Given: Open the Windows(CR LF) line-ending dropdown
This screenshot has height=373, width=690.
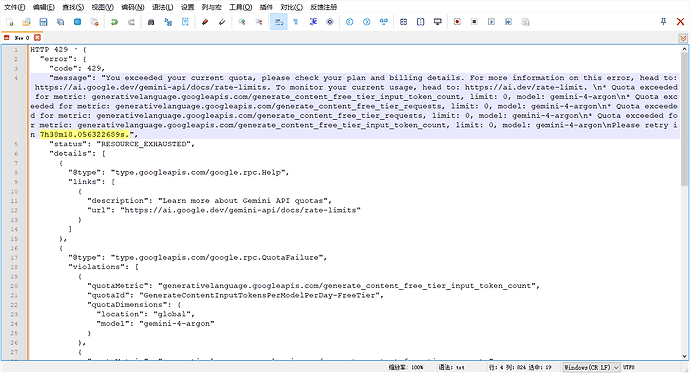Looking at the screenshot, I should coord(591,367).
